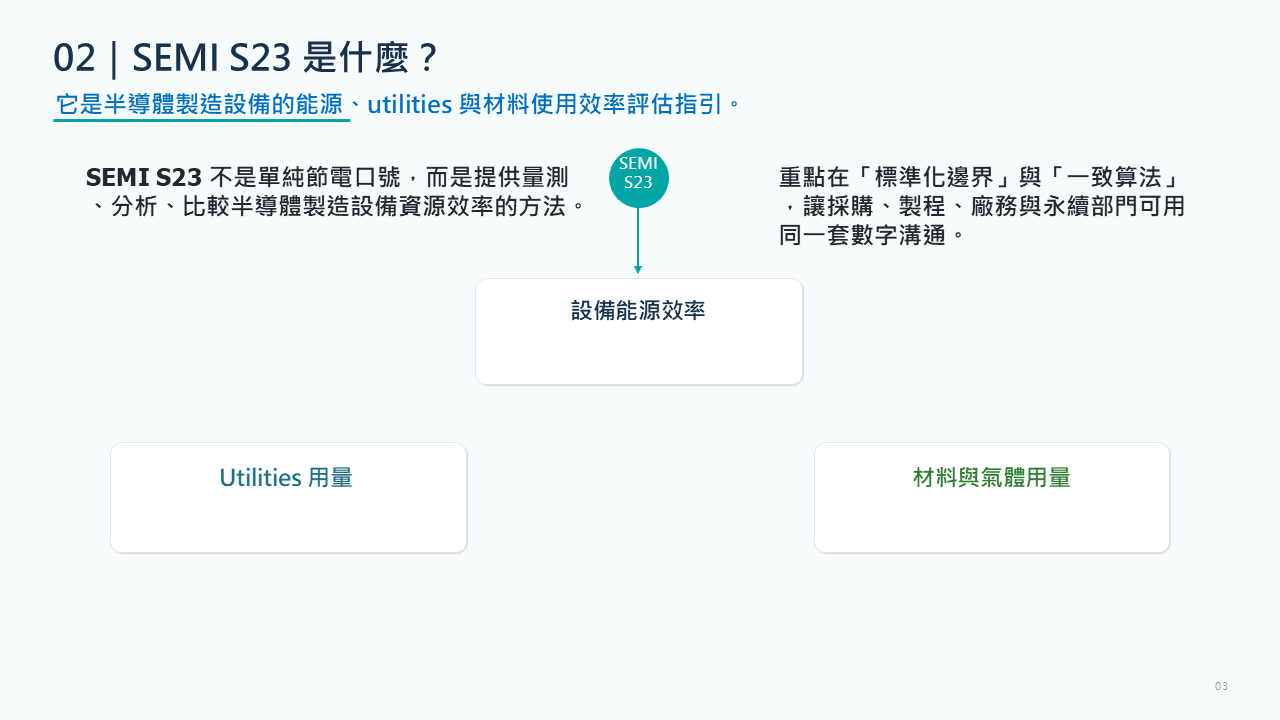This screenshot has width=1280, height=720.
Task: Select the right paragraph starting with 重點在
Action: pos(982,207)
